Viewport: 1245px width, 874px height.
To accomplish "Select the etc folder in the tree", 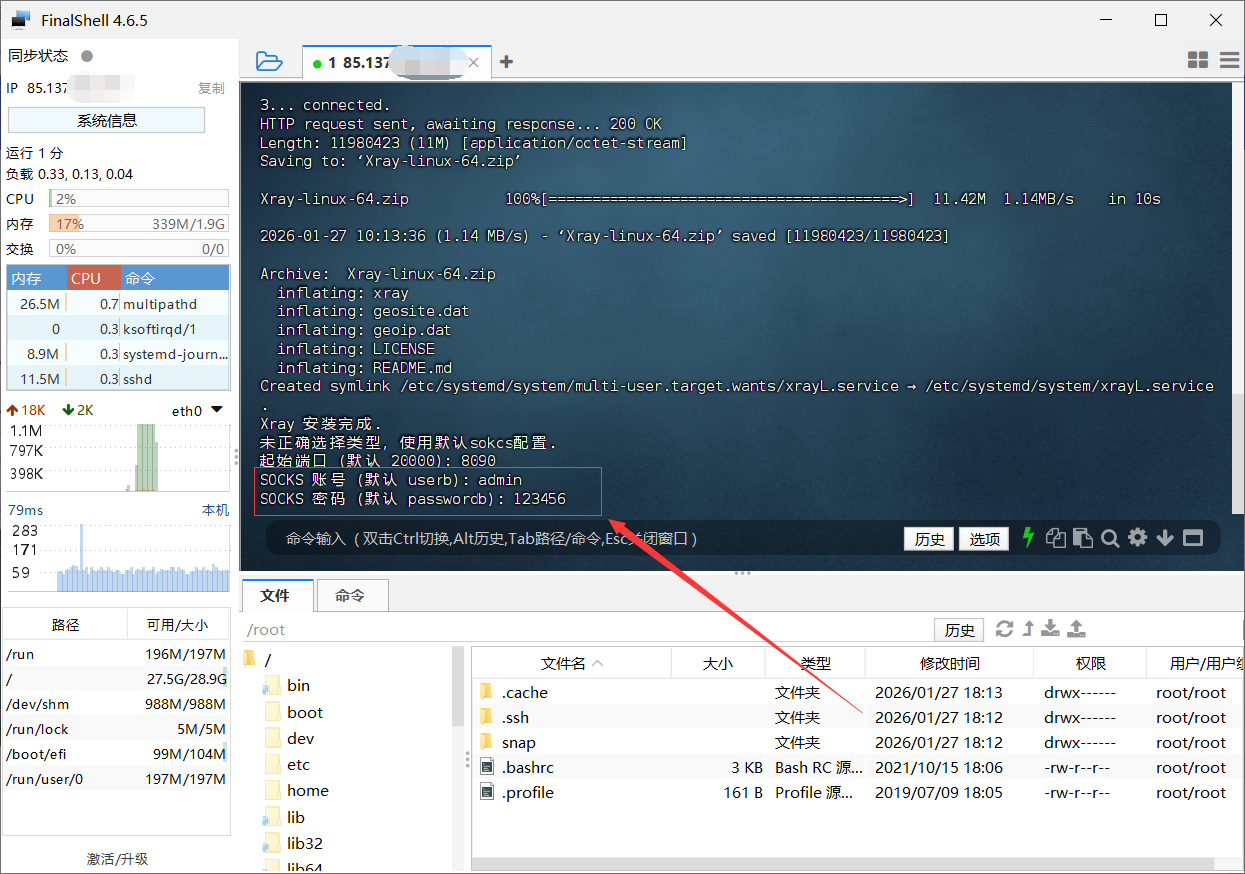I will 298,765.
